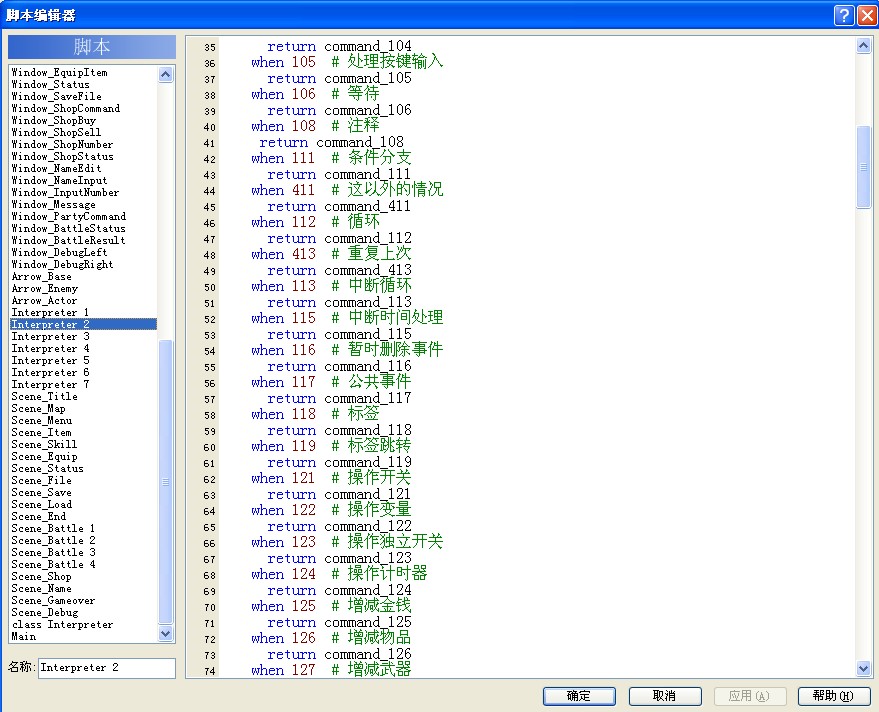879x712 pixels.
Task: Click script list scroll down arrow
Action: click(x=165, y=634)
